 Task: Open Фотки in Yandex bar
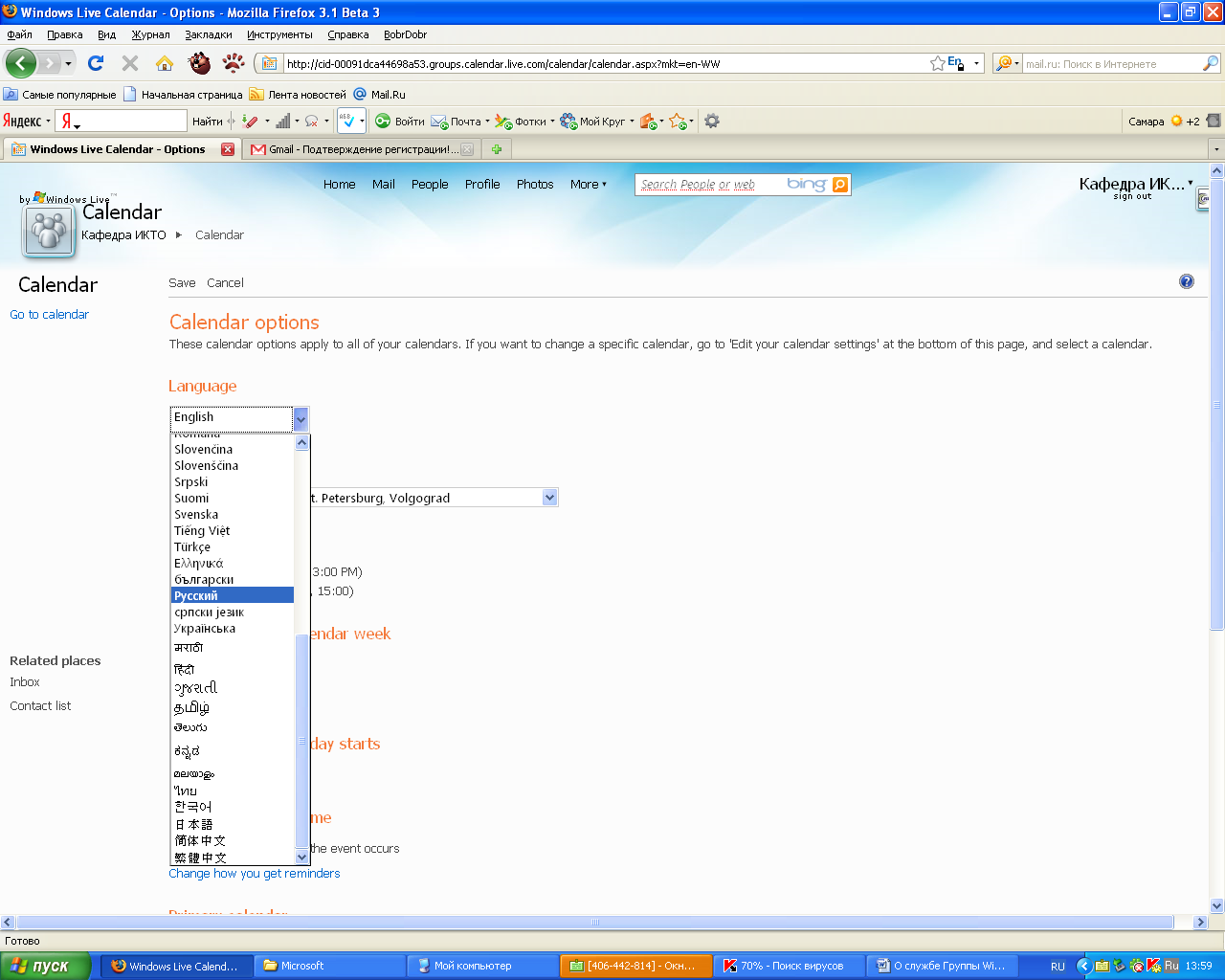523,122
